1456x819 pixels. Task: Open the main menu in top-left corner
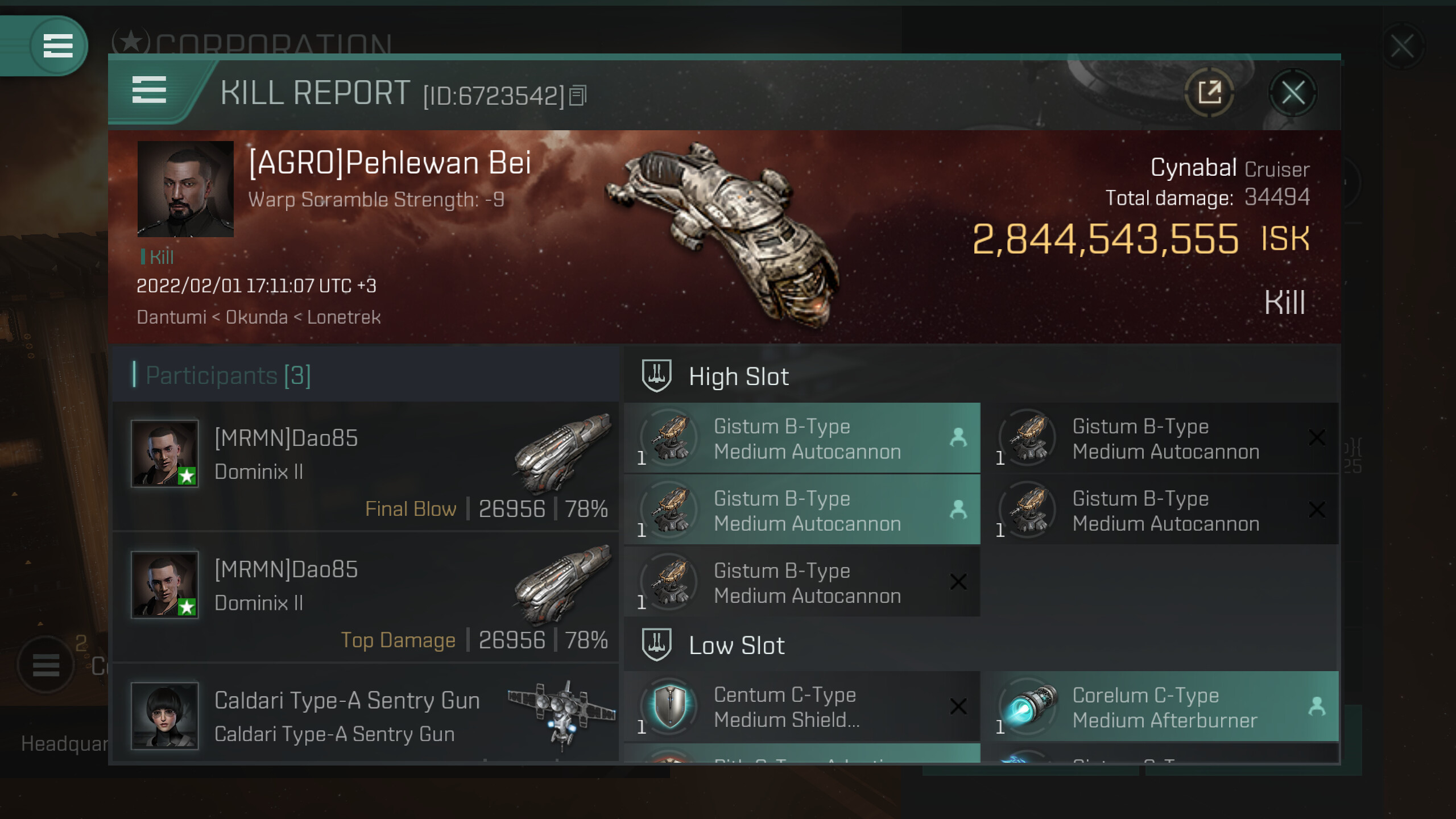(58, 45)
